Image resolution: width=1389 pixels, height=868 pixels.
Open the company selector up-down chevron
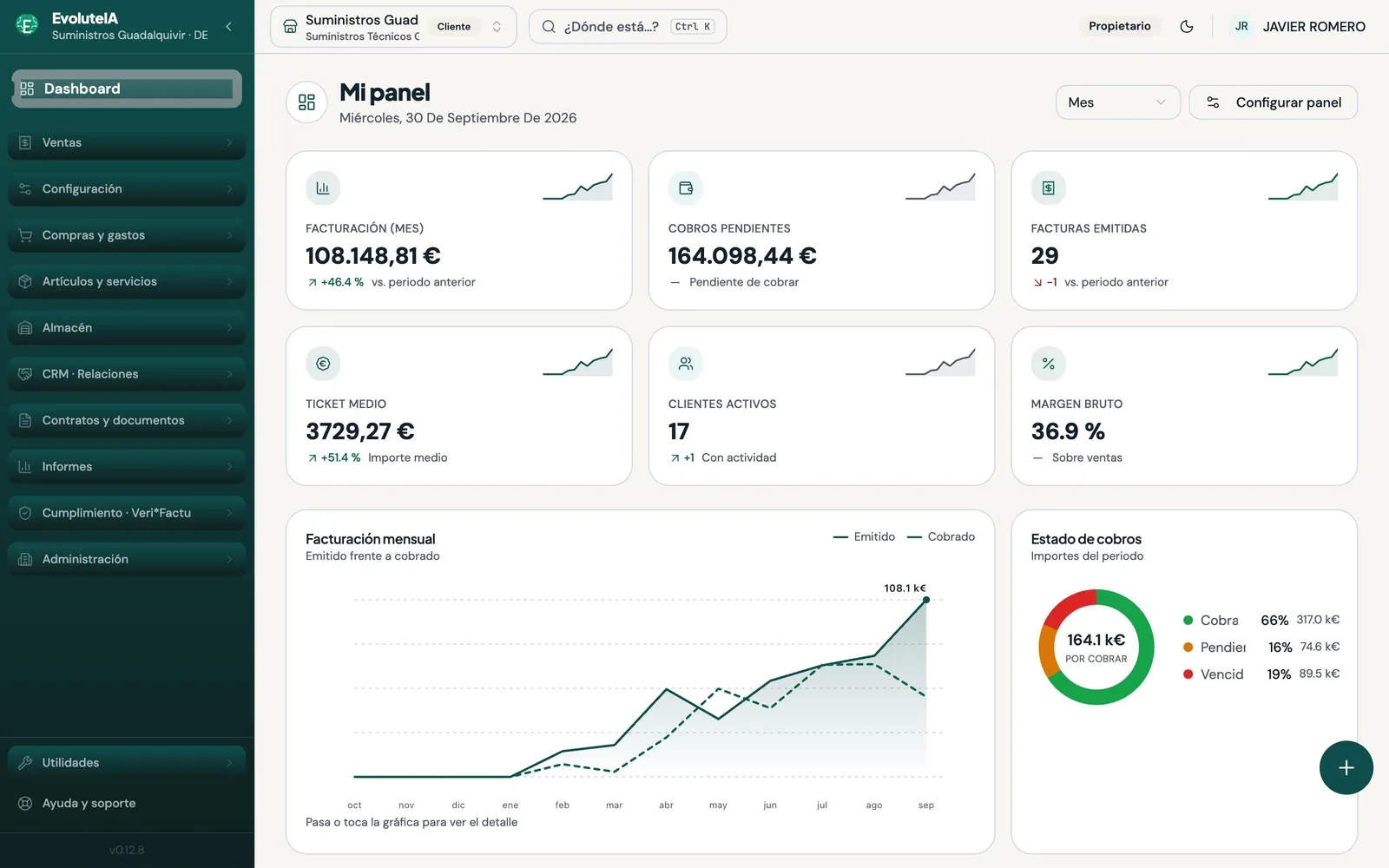click(x=497, y=27)
